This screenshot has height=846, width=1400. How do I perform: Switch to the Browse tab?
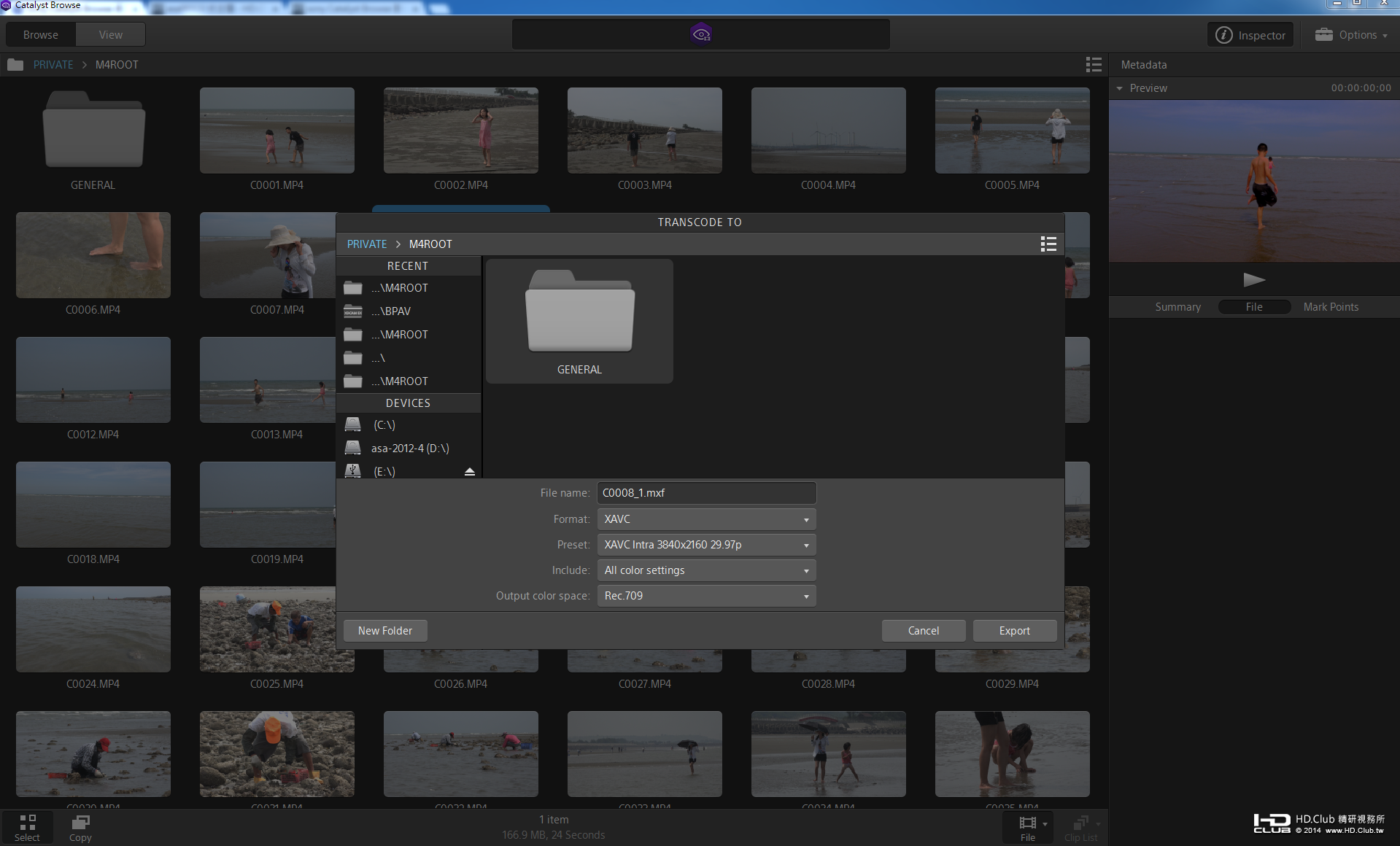(x=41, y=34)
